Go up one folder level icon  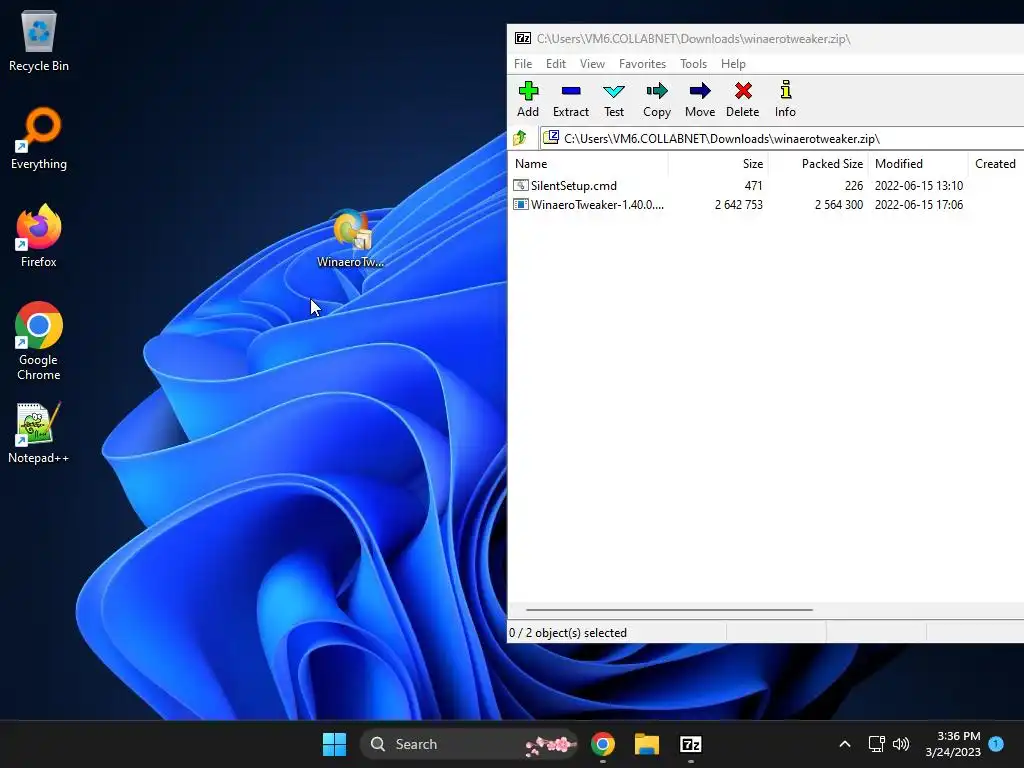[x=520, y=138]
